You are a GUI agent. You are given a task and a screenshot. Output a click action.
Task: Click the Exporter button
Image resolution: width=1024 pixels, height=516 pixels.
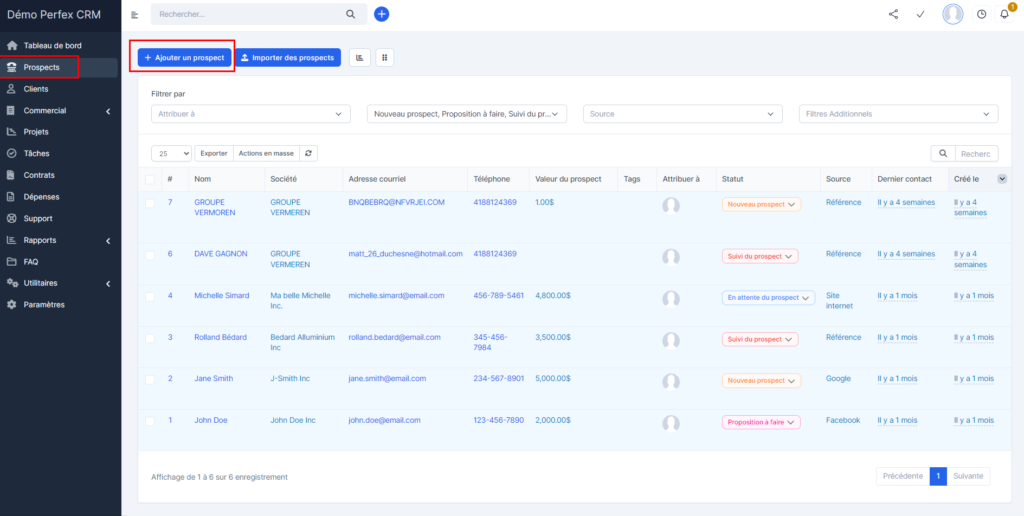[214, 153]
